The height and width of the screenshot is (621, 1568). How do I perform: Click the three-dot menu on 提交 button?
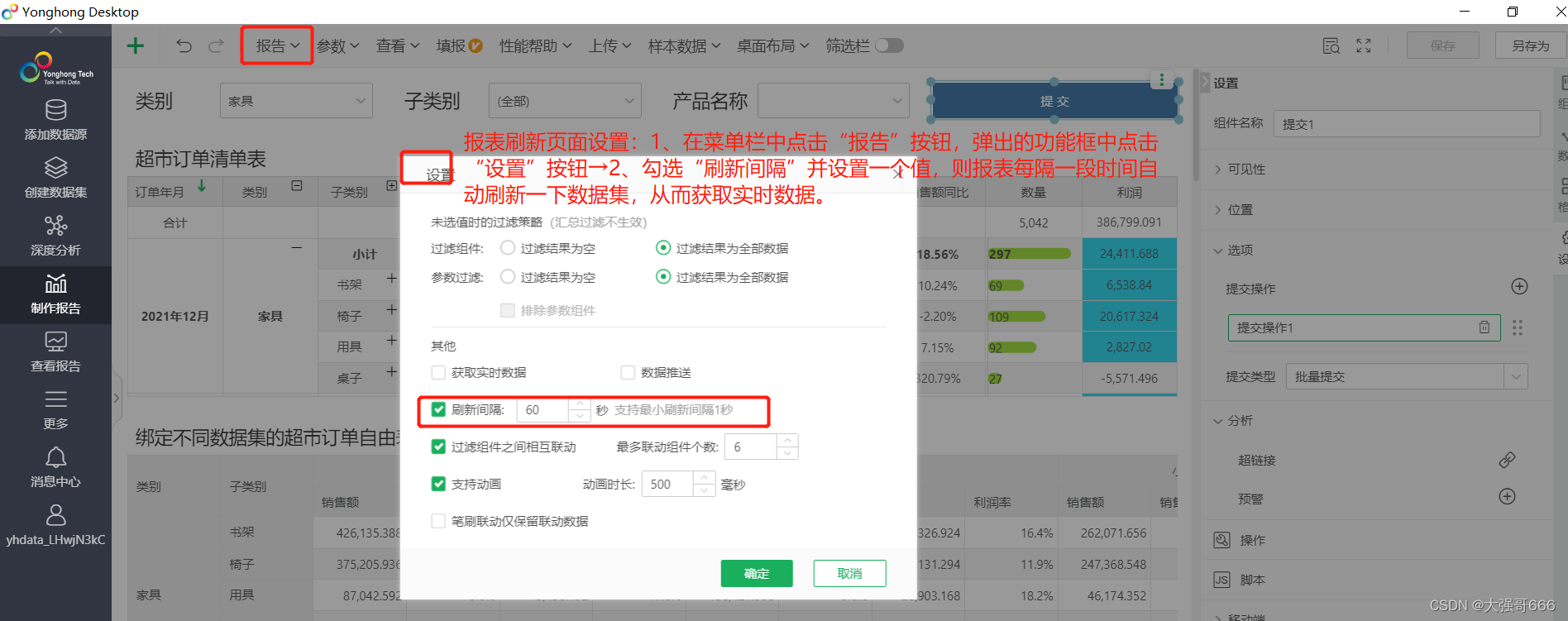[x=1162, y=79]
